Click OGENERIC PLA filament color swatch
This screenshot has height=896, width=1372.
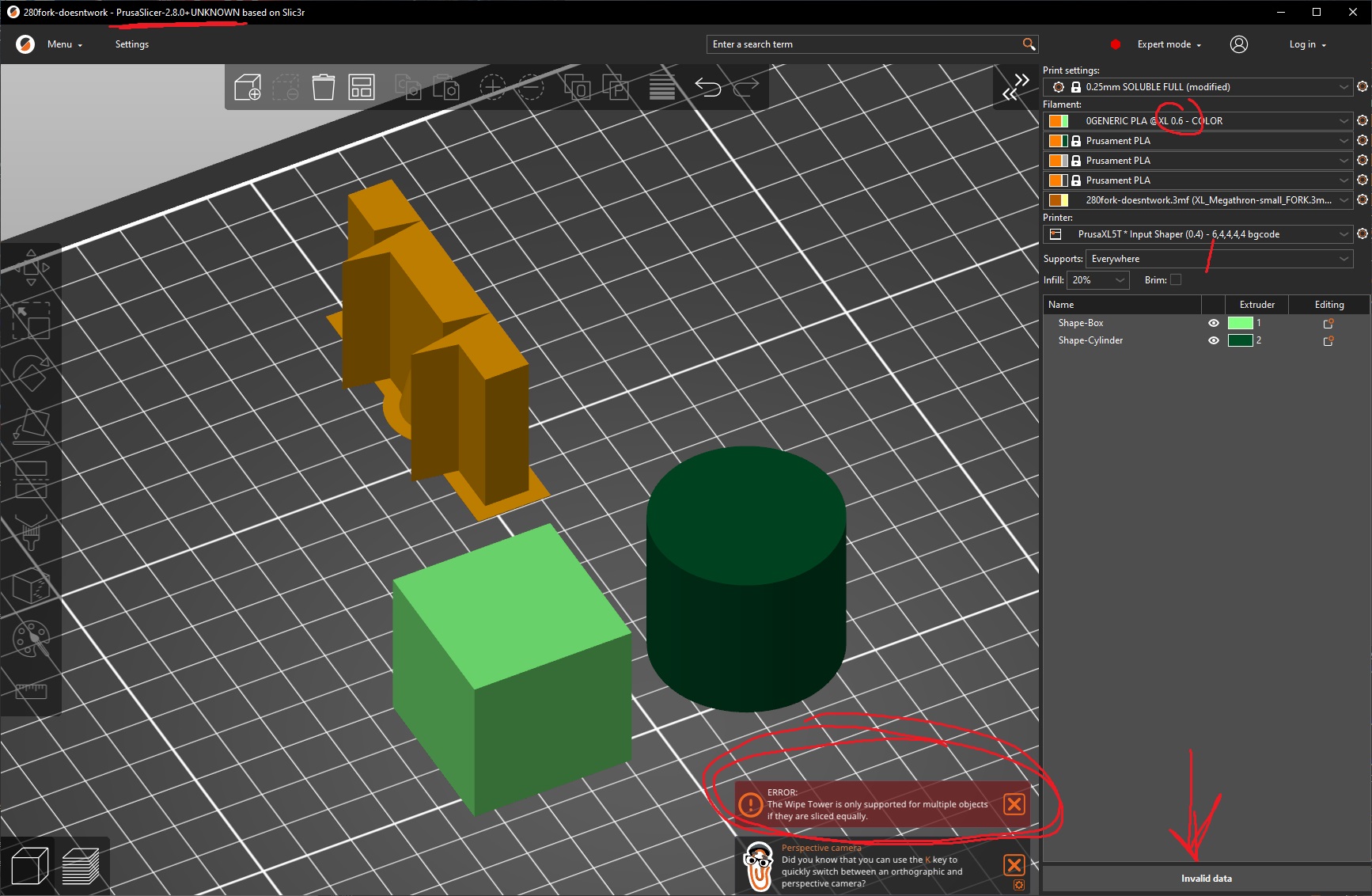click(1059, 121)
